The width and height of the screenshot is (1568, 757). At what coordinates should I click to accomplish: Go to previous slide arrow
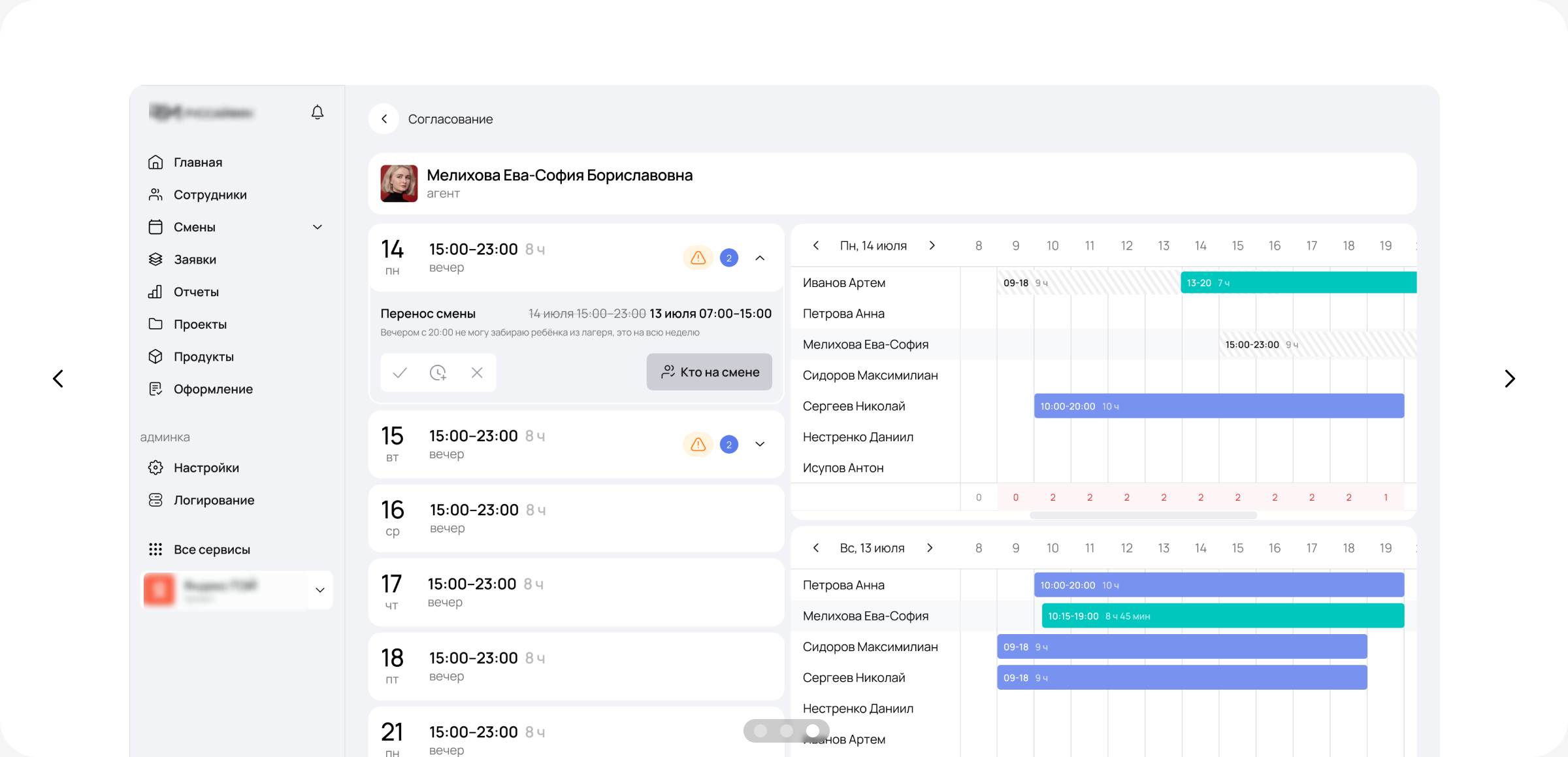(x=58, y=378)
